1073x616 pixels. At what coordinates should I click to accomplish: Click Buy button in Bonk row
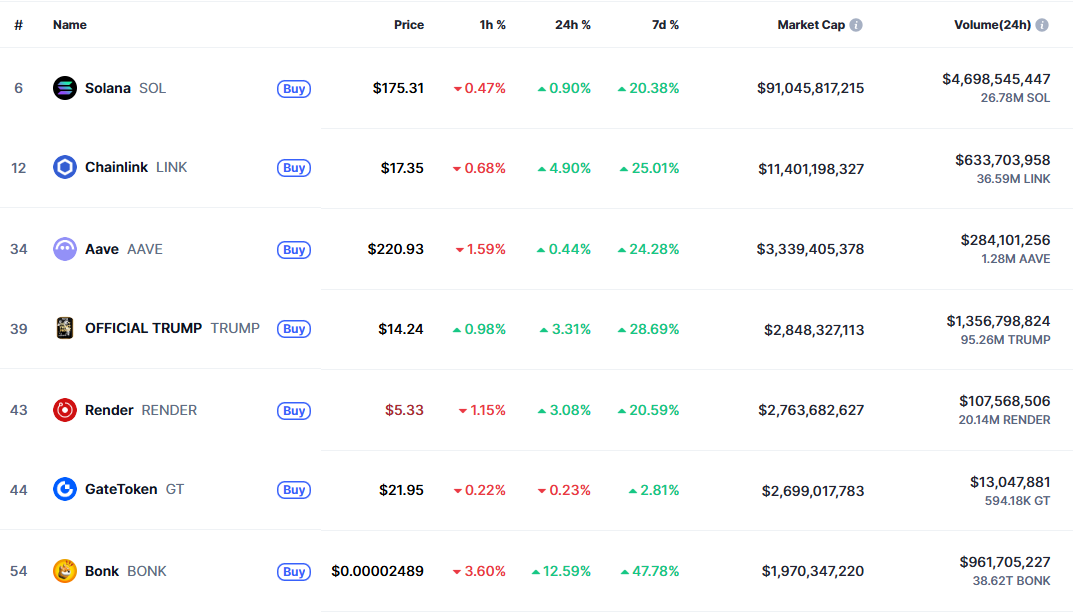[x=294, y=572]
